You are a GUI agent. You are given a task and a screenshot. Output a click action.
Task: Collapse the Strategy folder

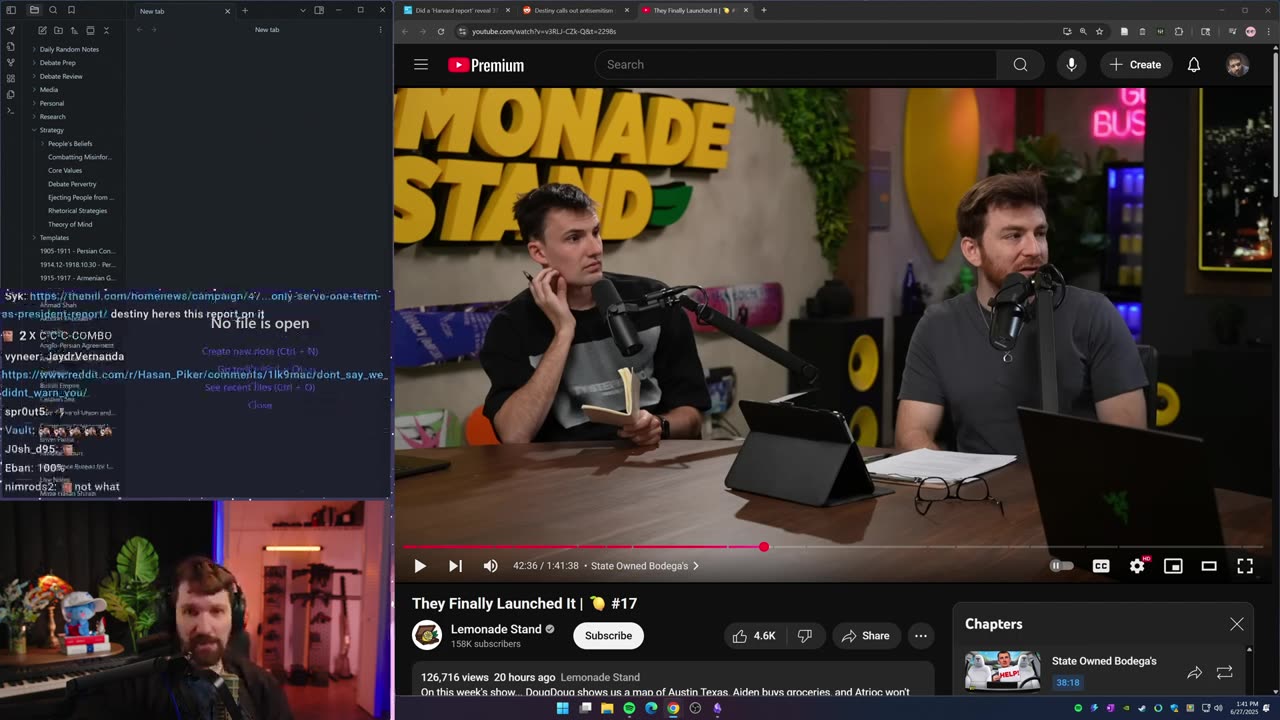(51, 130)
